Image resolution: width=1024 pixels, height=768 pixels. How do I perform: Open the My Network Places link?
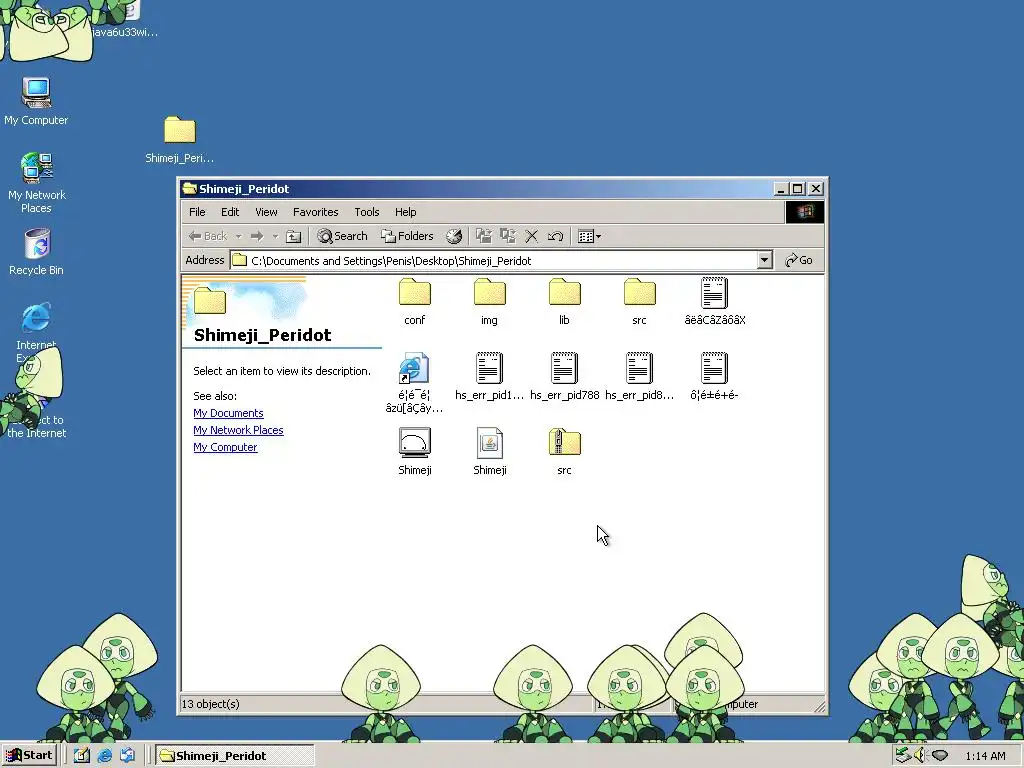coord(238,430)
